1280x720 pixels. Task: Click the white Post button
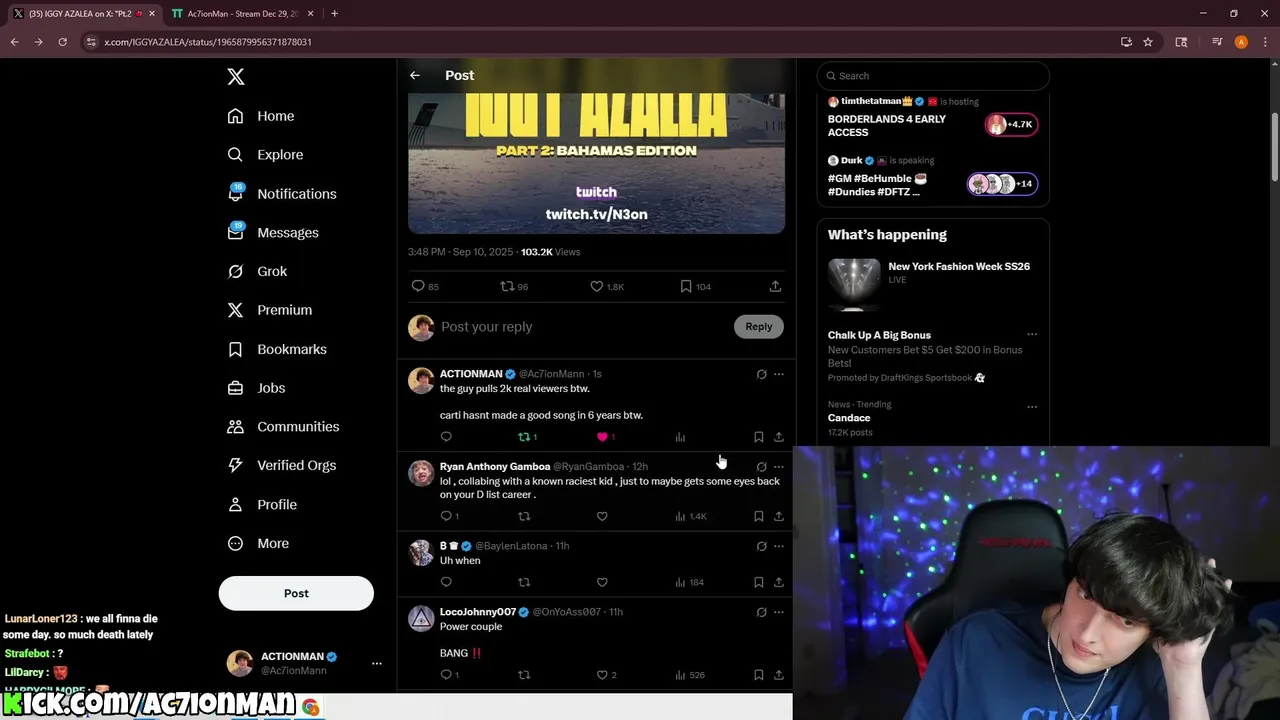tap(296, 593)
